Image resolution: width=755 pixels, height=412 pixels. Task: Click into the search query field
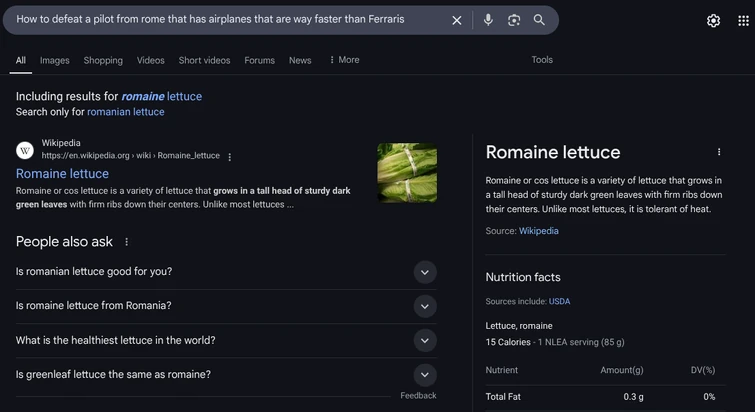[x=220, y=20]
